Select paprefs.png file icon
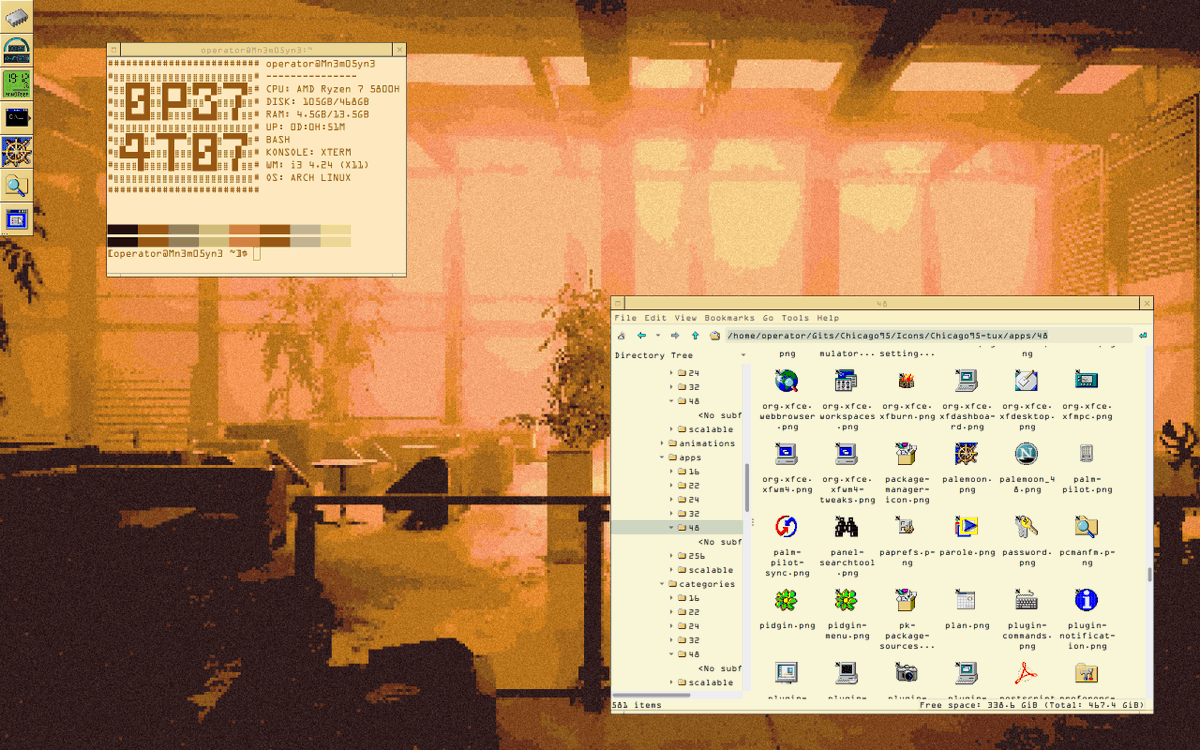 (x=906, y=526)
